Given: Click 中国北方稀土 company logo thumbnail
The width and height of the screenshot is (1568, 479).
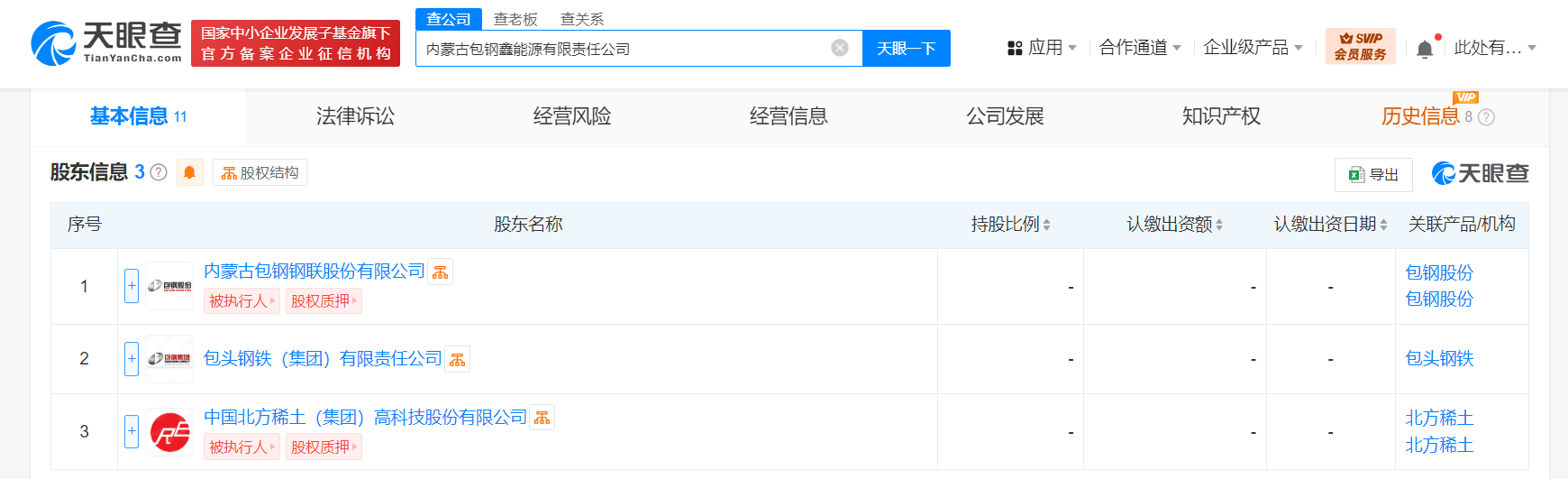Looking at the screenshot, I should tap(169, 432).
